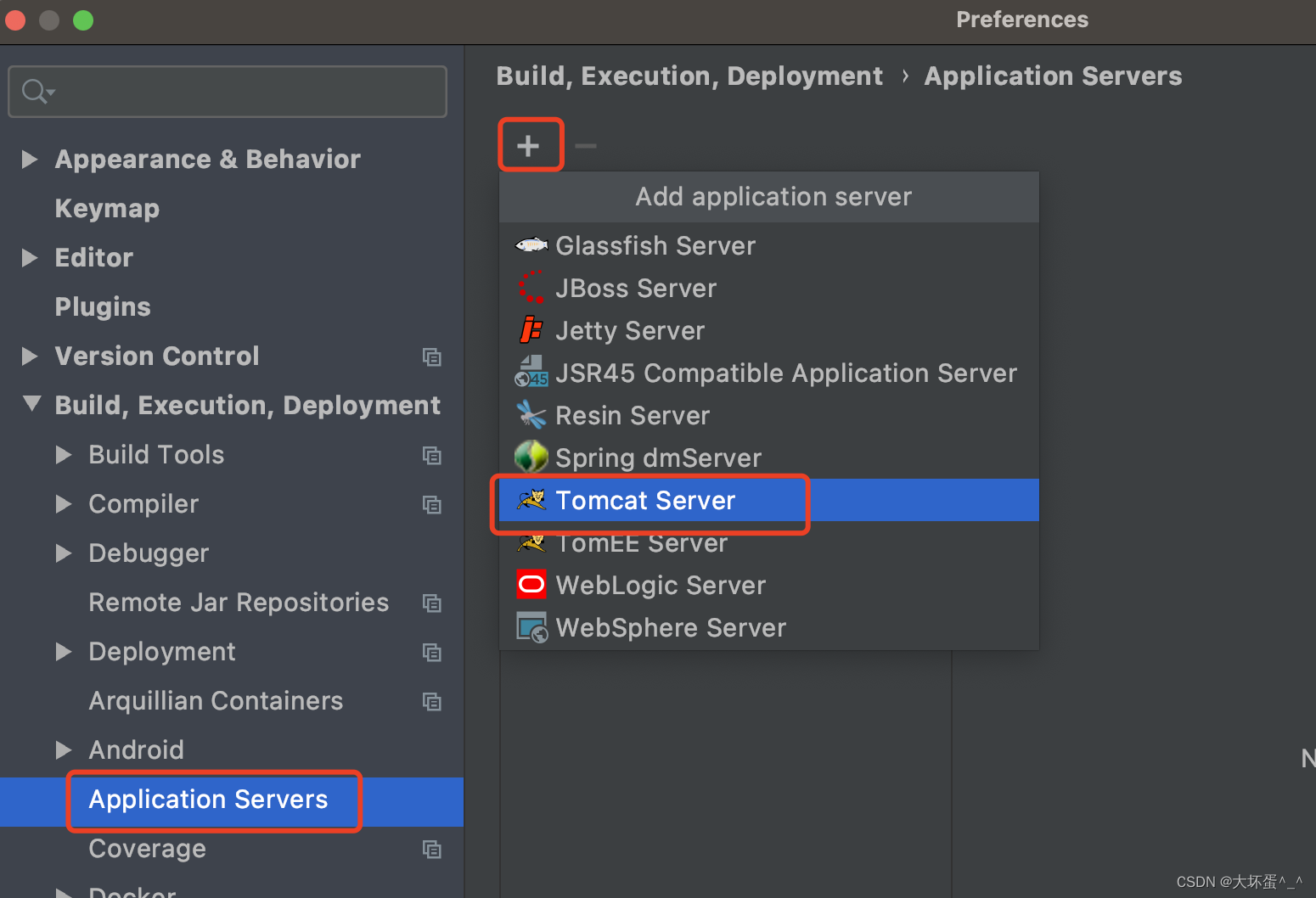Click the Tomcat cat icon

pyautogui.click(x=531, y=500)
